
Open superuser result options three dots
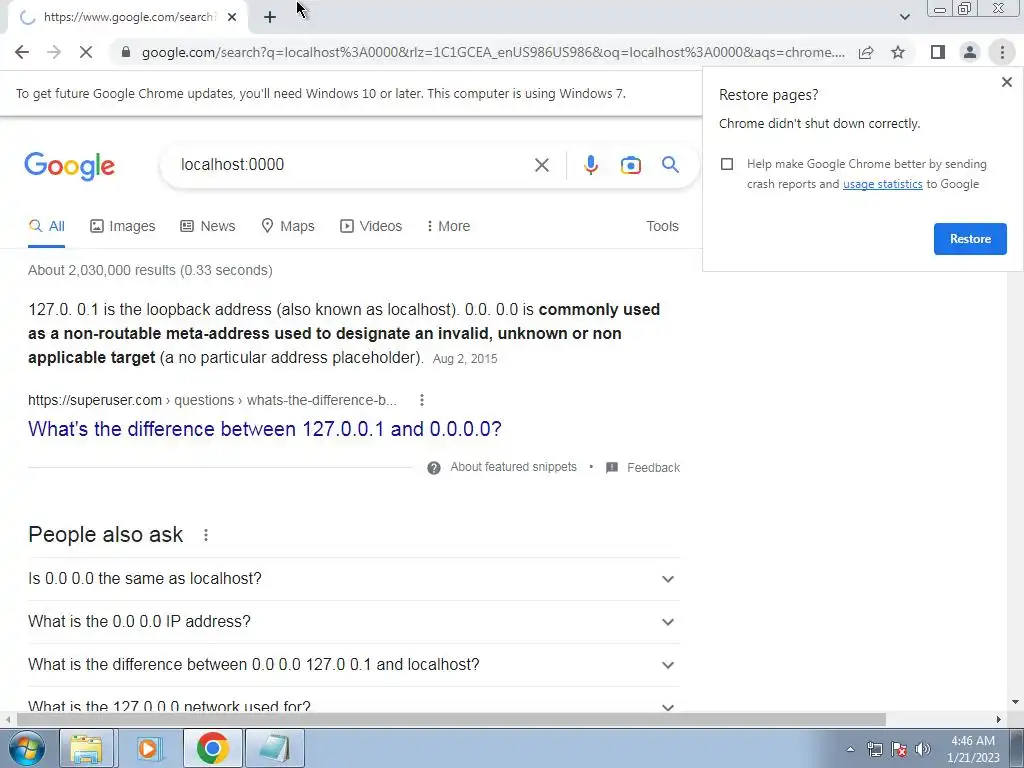(x=422, y=400)
